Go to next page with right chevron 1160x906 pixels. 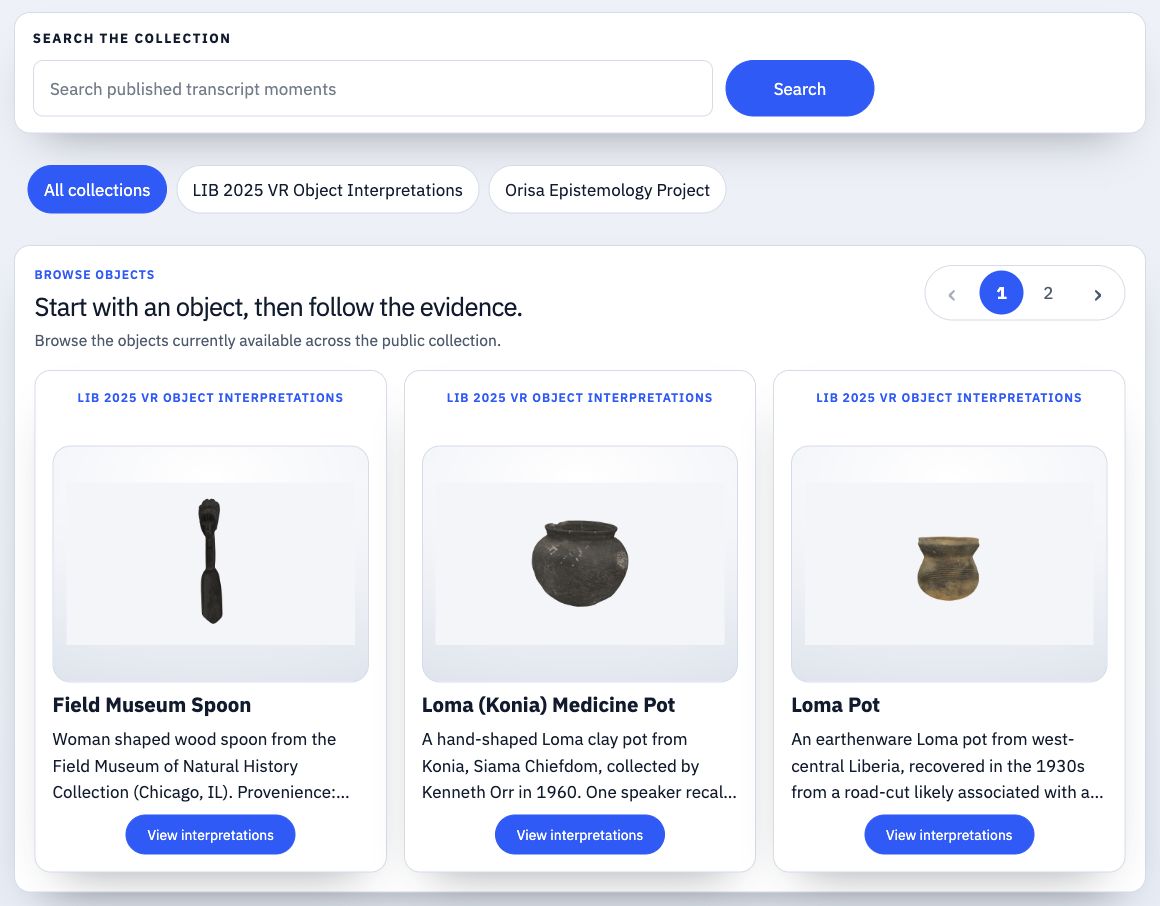(1098, 294)
